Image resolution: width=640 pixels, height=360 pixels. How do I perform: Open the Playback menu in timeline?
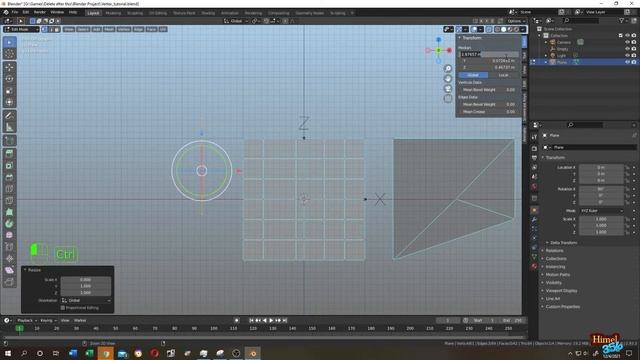tap(27, 320)
